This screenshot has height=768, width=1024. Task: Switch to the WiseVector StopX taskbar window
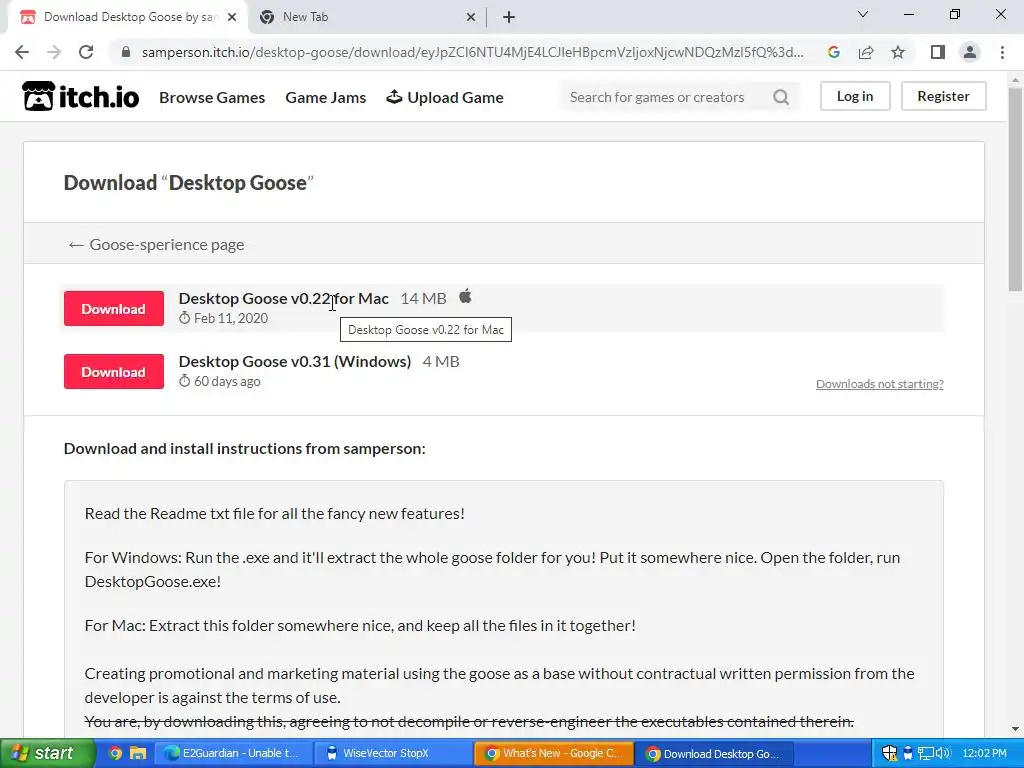(393, 753)
